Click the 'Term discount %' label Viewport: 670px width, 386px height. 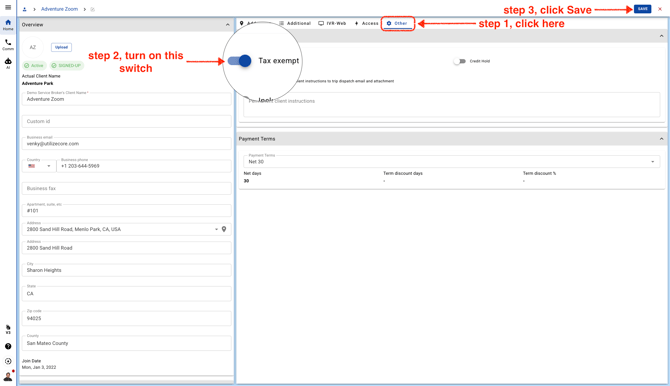(x=540, y=174)
